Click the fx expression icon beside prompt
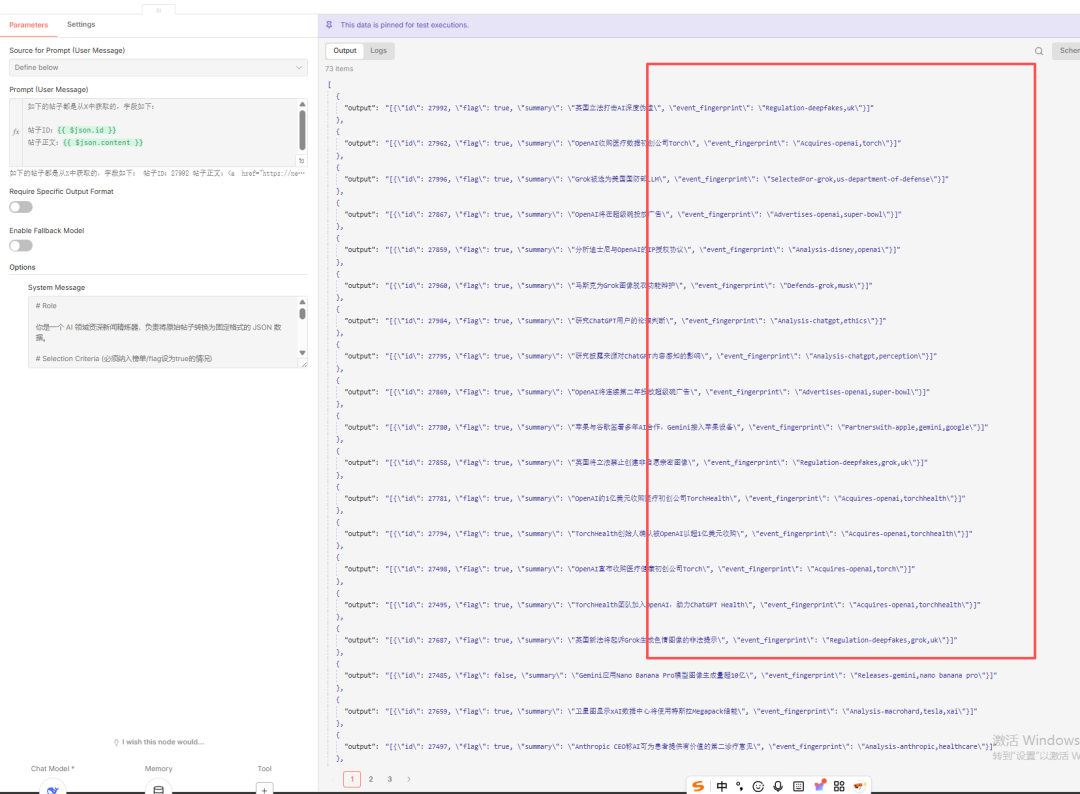The image size is (1080, 794). pos(15,131)
